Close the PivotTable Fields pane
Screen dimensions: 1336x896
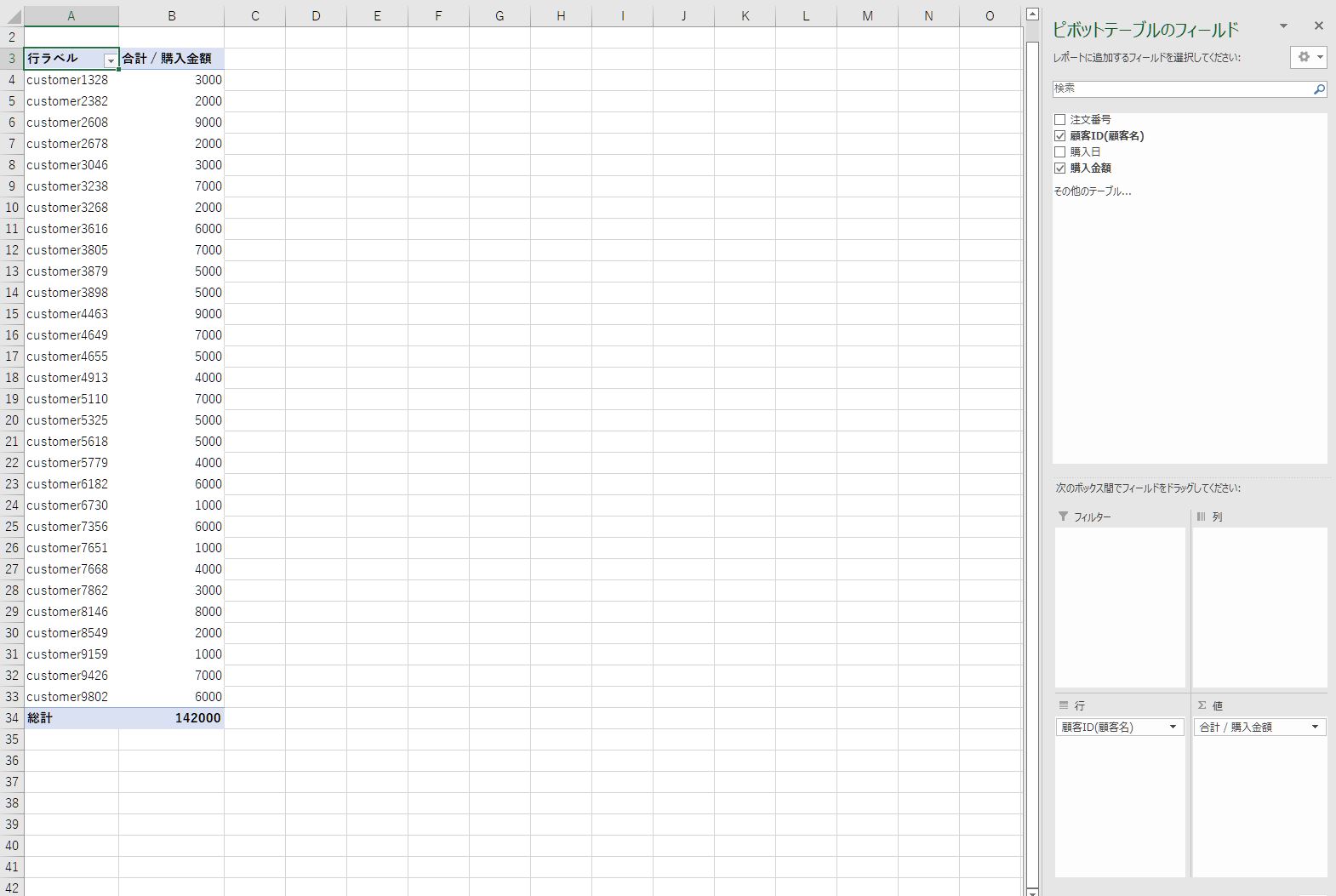tap(1318, 26)
